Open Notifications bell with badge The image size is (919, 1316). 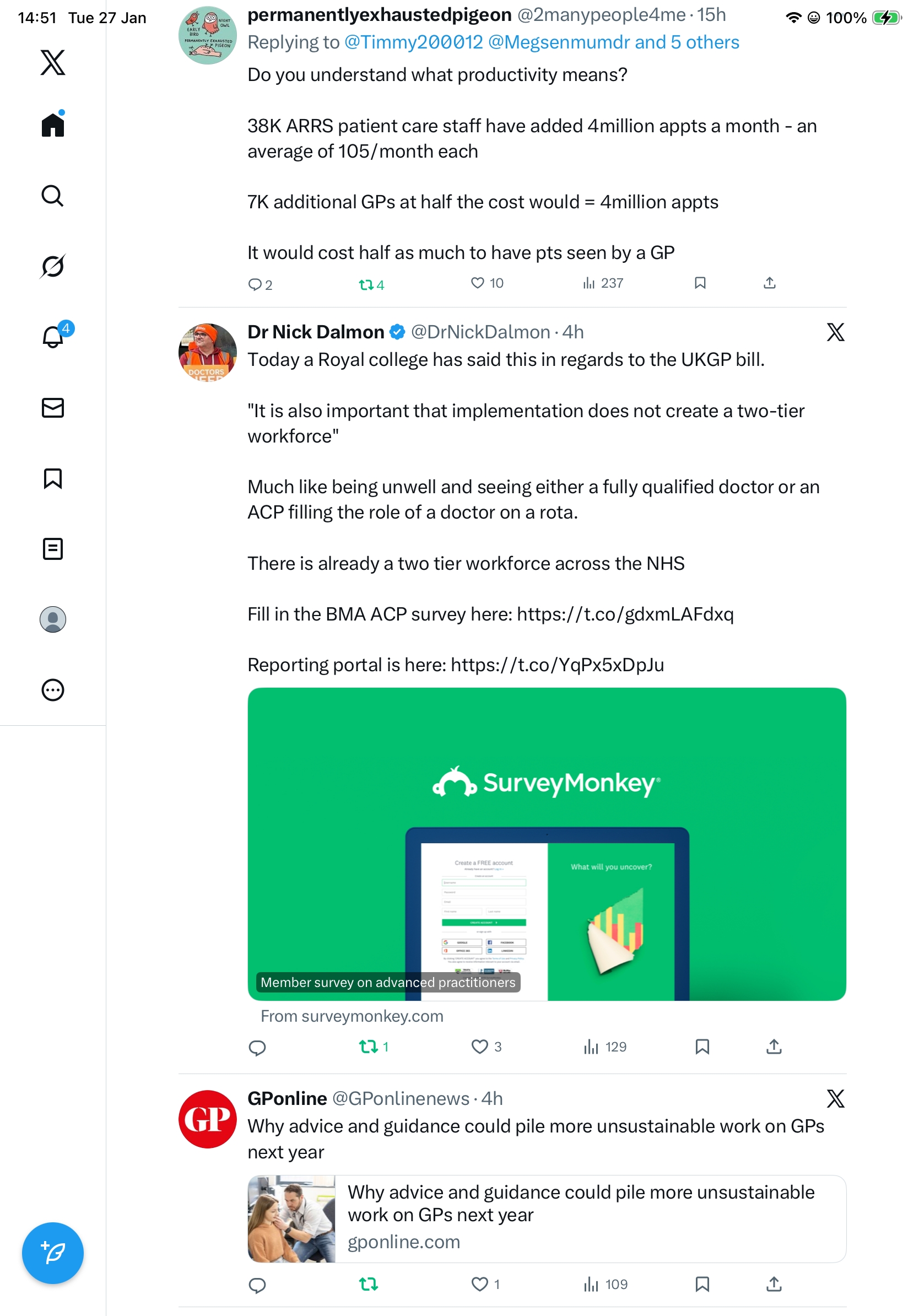(53, 337)
